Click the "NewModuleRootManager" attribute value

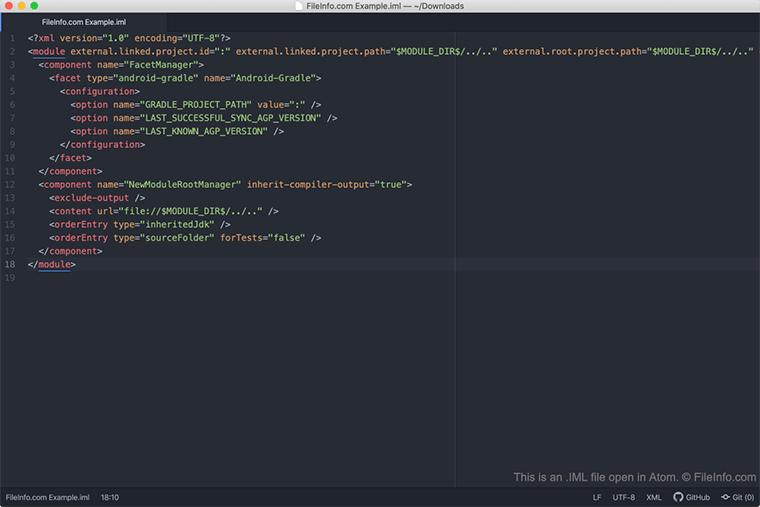tap(183, 184)
